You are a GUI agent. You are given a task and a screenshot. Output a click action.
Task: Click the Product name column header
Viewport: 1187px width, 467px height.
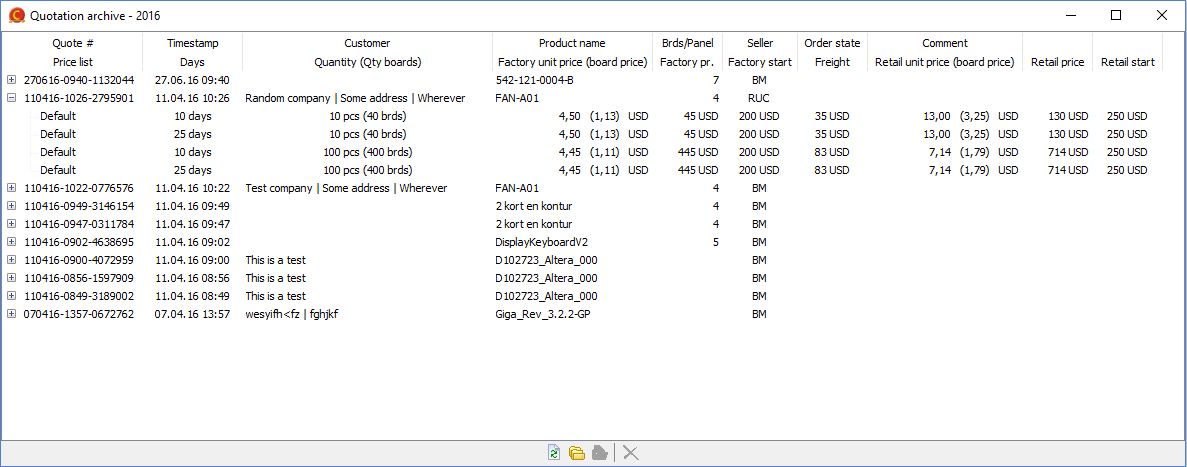click(572, 43)
